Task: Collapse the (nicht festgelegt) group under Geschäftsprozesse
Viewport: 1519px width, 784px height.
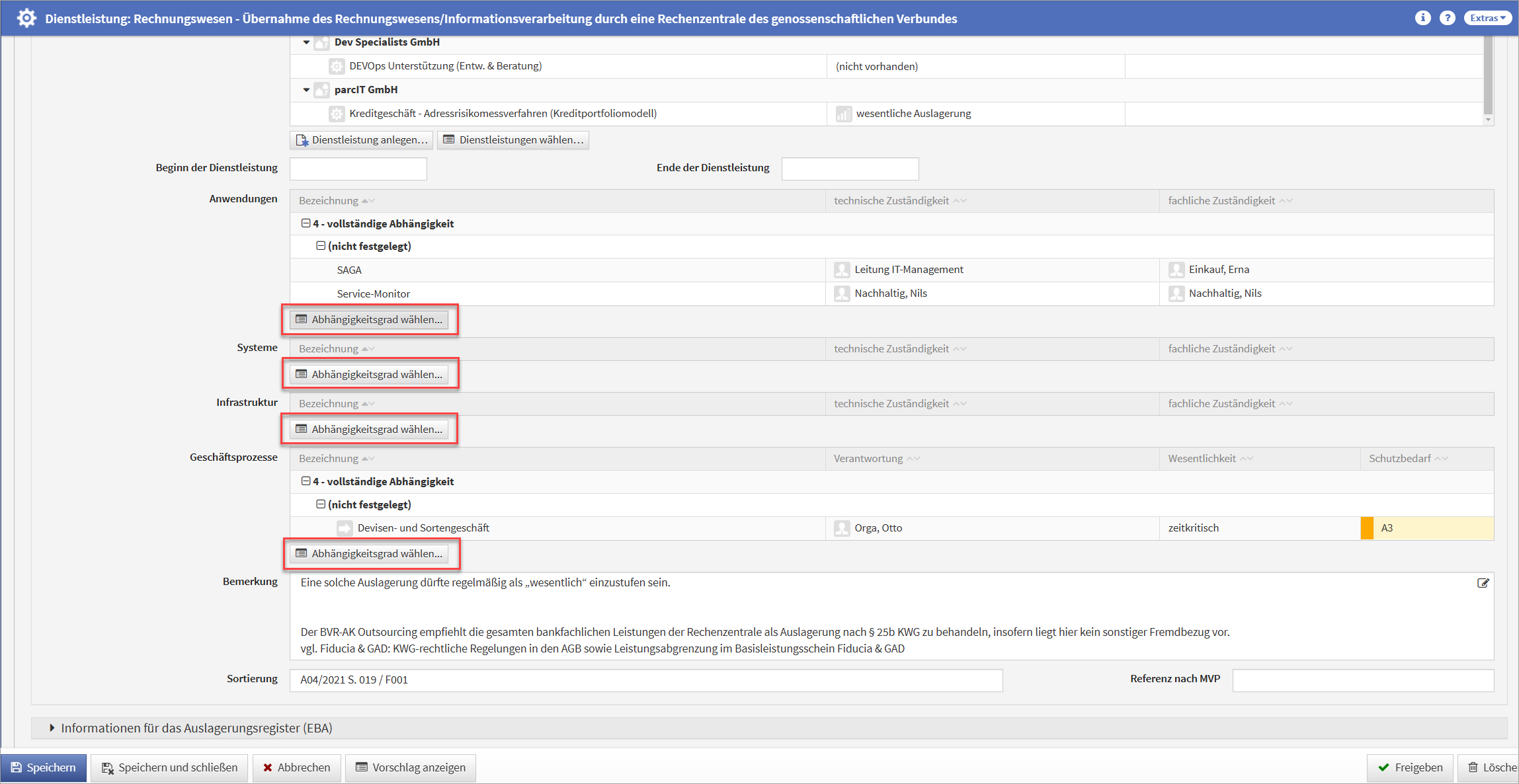Action: pos(321,504)
